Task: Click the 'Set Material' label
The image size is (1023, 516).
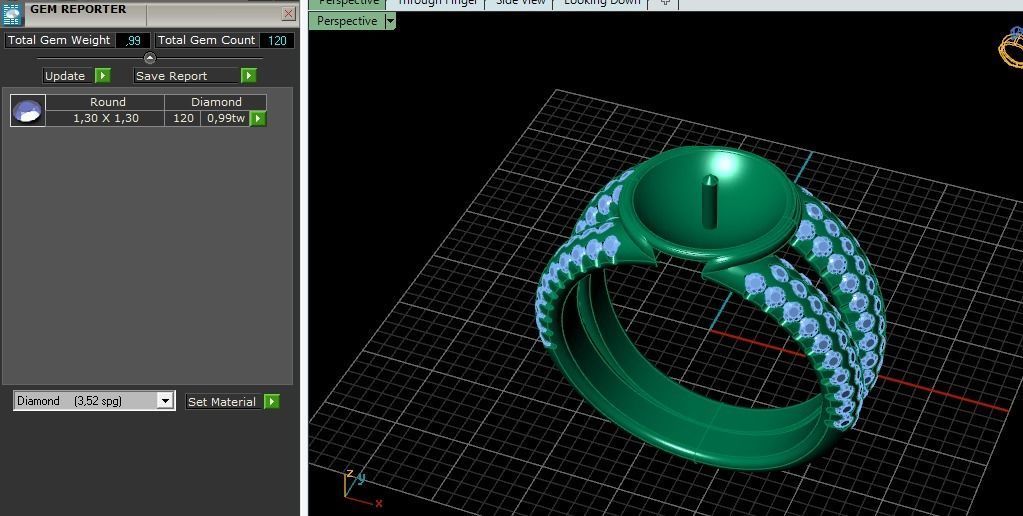Action: tap(222, 402)
